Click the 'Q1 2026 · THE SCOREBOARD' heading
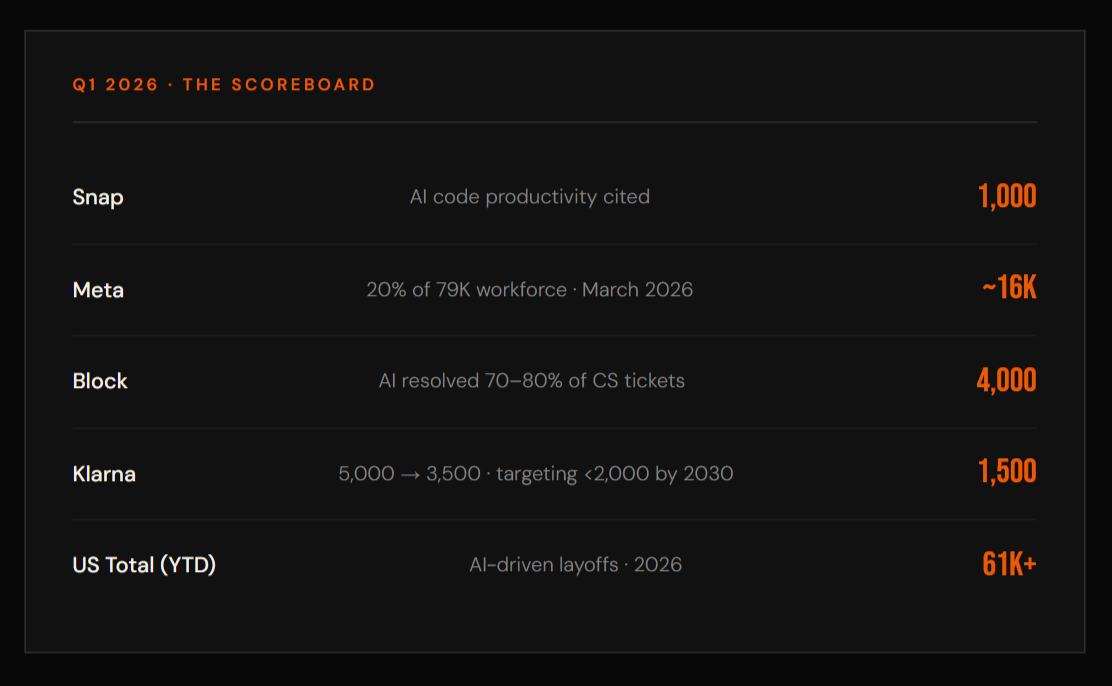The height and width of the screenshot is (686, 1112). 223,84
